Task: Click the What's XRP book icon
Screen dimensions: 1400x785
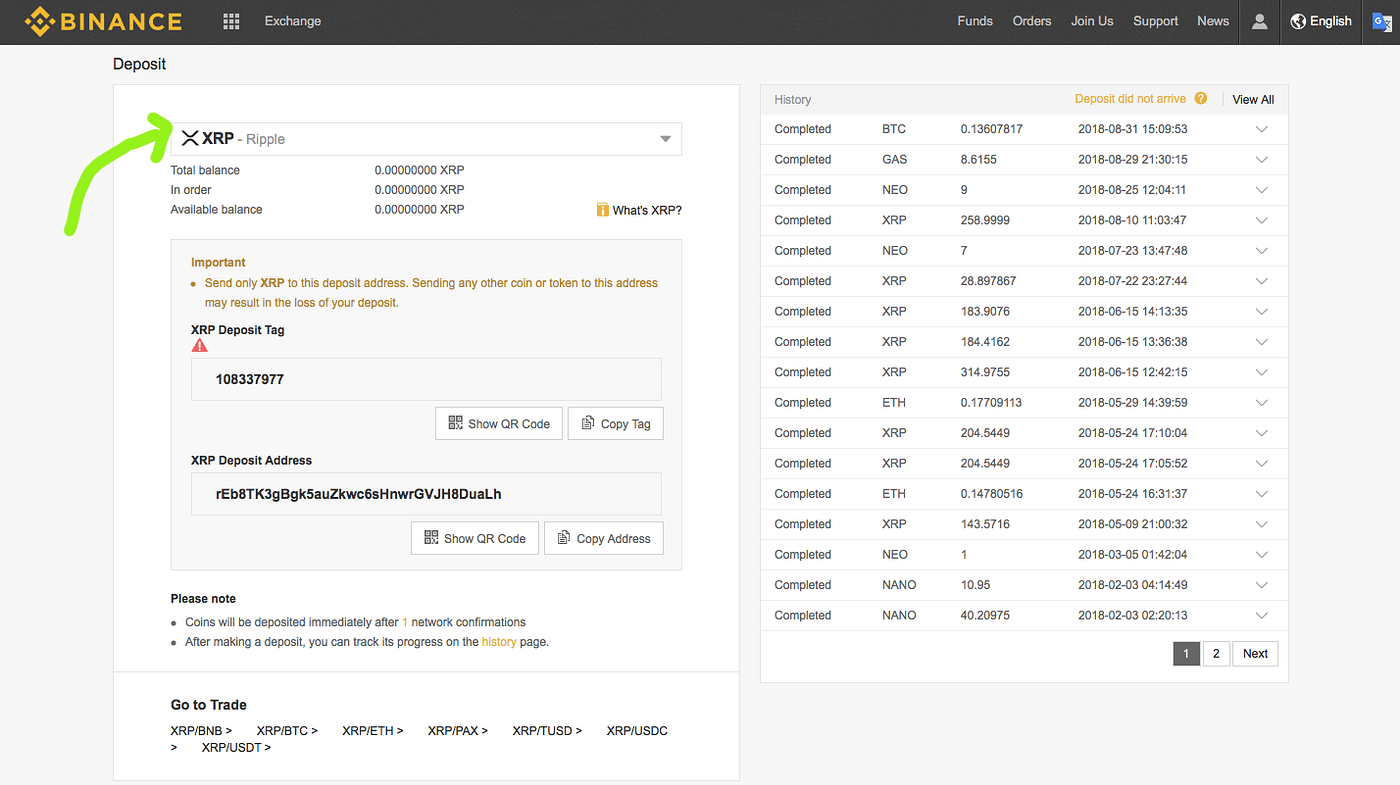Action: tap(602, 210)
